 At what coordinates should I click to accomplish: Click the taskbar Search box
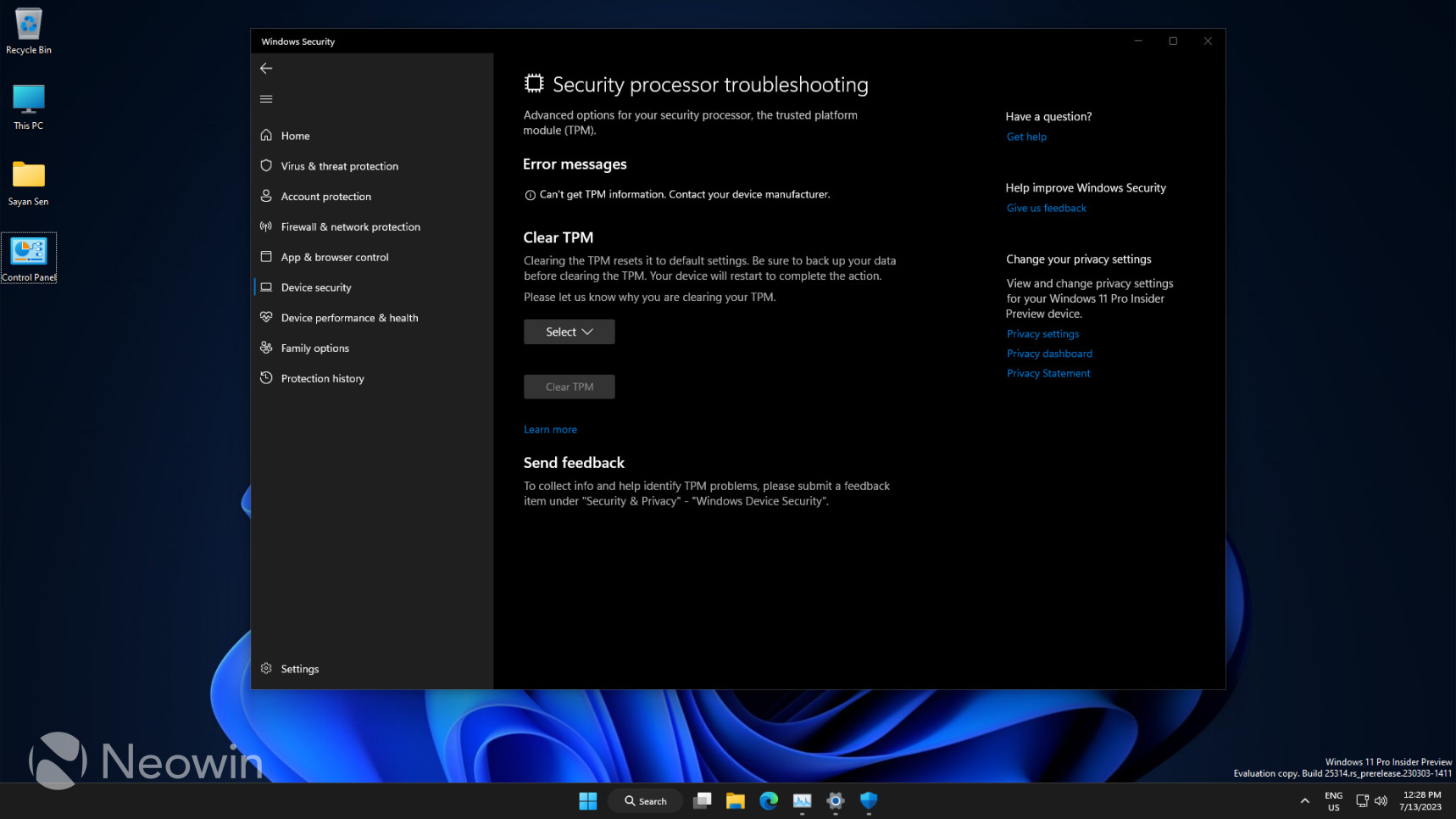[645, 801]
